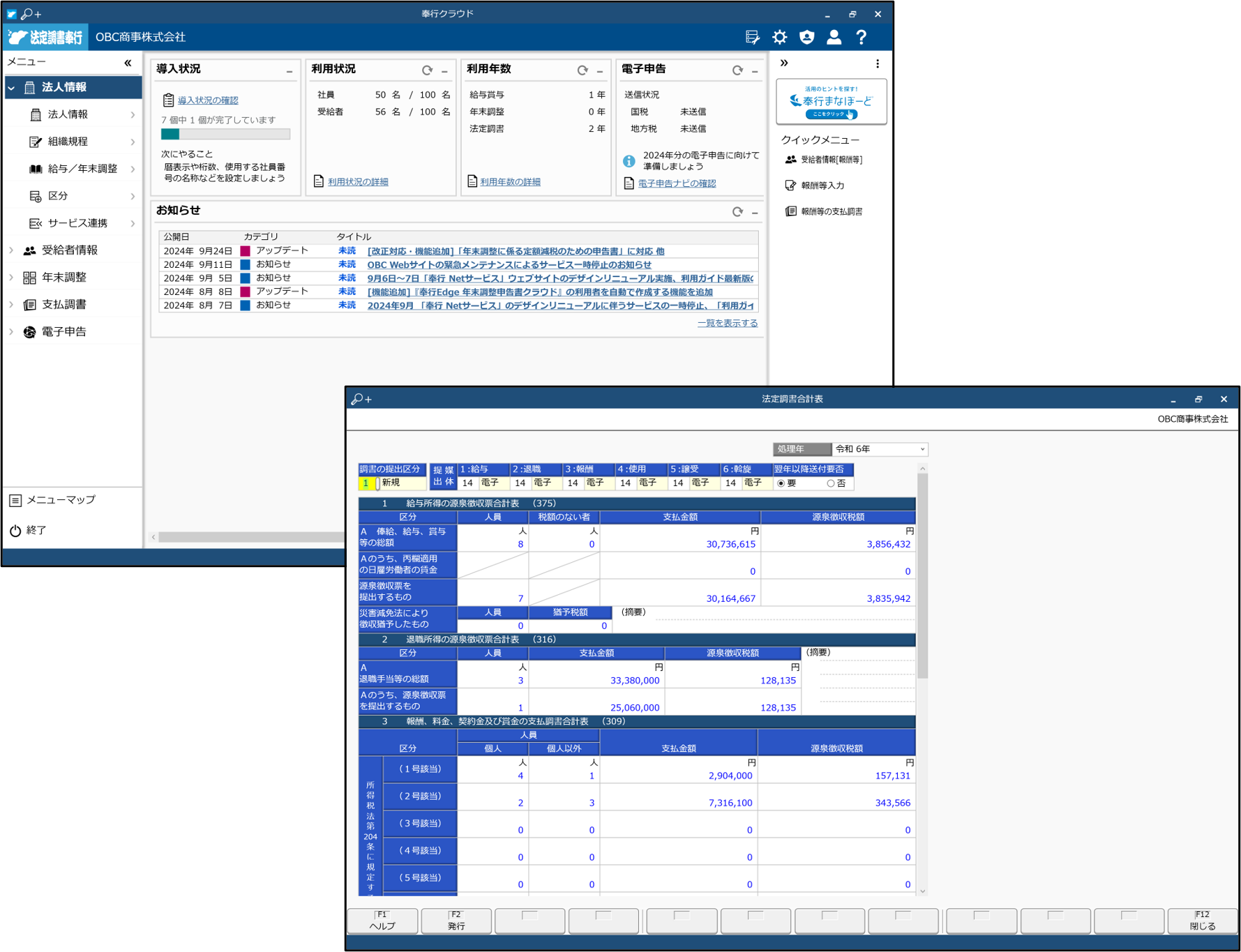
Task: Expand the 年末調整 menu section
Action: (x=63, y=278)
